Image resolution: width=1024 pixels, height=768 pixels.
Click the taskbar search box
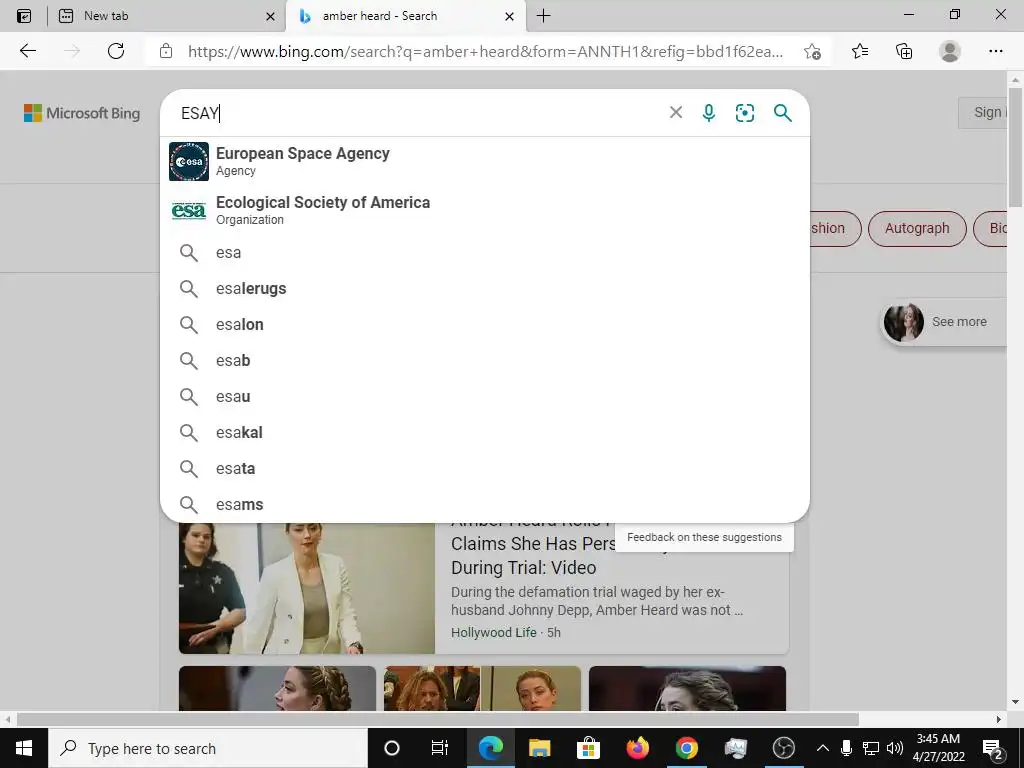click(208, 748)
